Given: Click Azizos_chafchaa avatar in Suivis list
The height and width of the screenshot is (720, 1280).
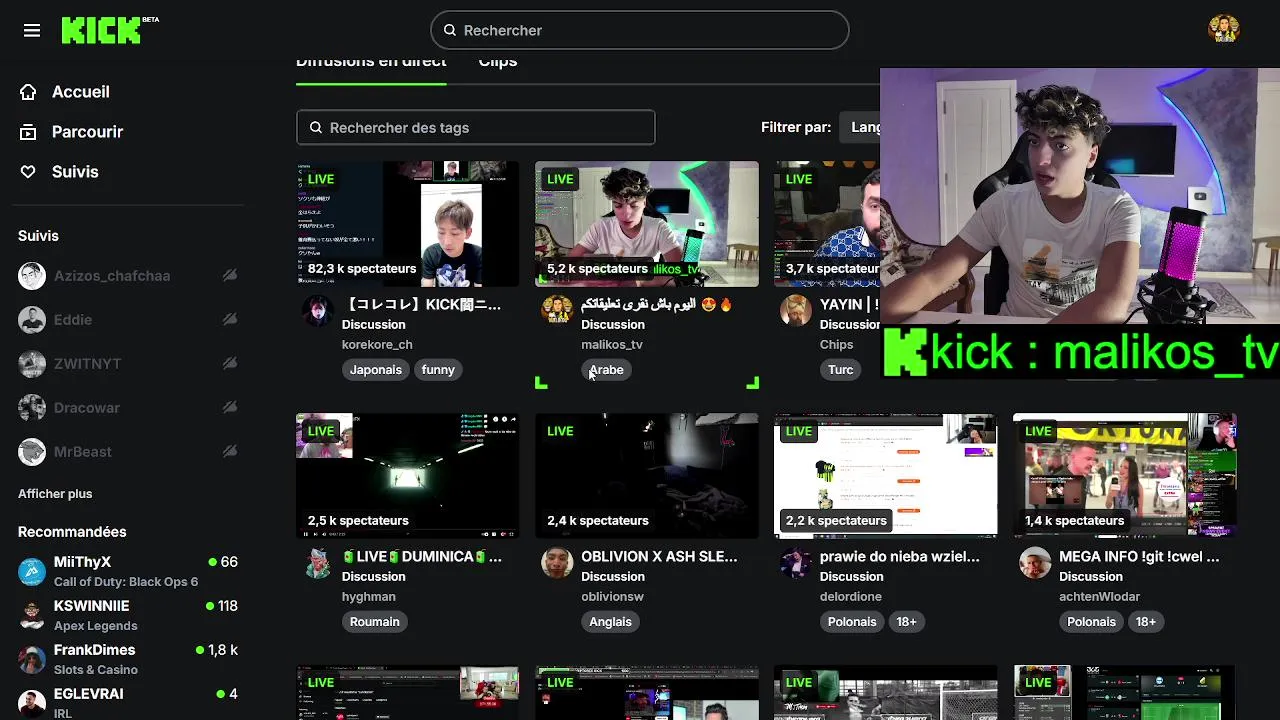Looking at the screenshot, I should tap(32, 276).
